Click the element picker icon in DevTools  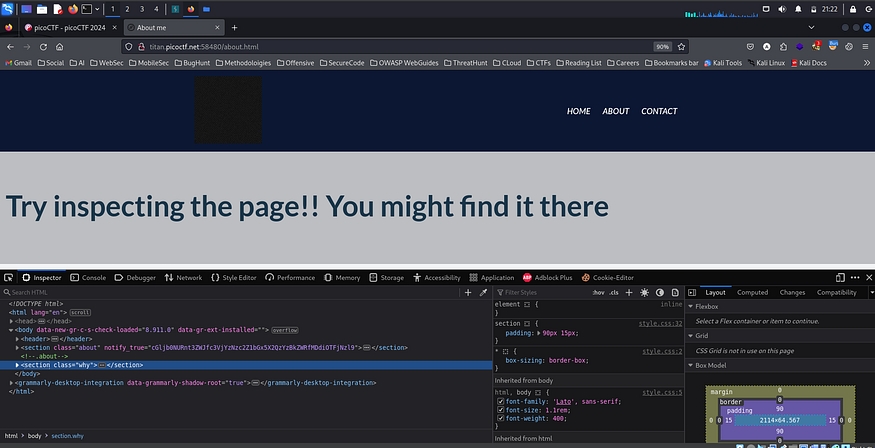(x=10, y=277)
